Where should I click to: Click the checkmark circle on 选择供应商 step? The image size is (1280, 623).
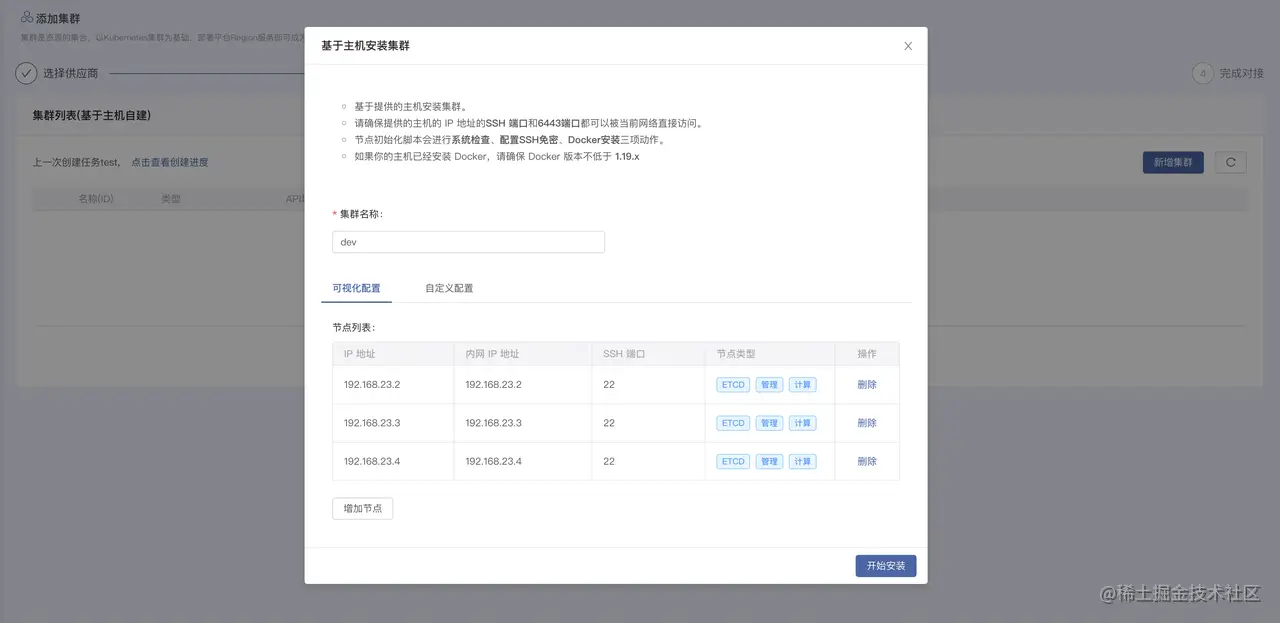[x=25, y=72]
